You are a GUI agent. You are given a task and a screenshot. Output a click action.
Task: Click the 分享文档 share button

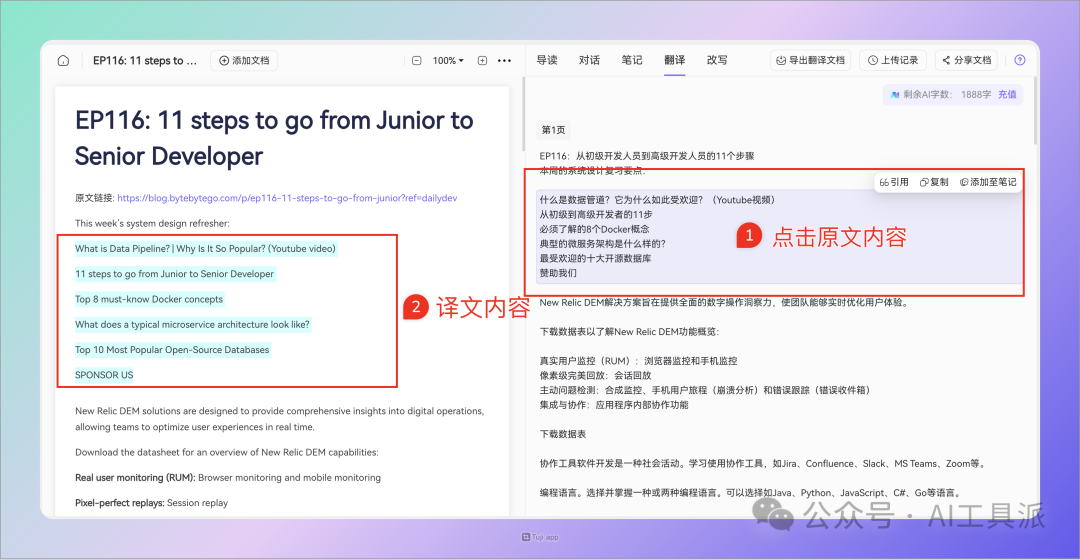966,61
